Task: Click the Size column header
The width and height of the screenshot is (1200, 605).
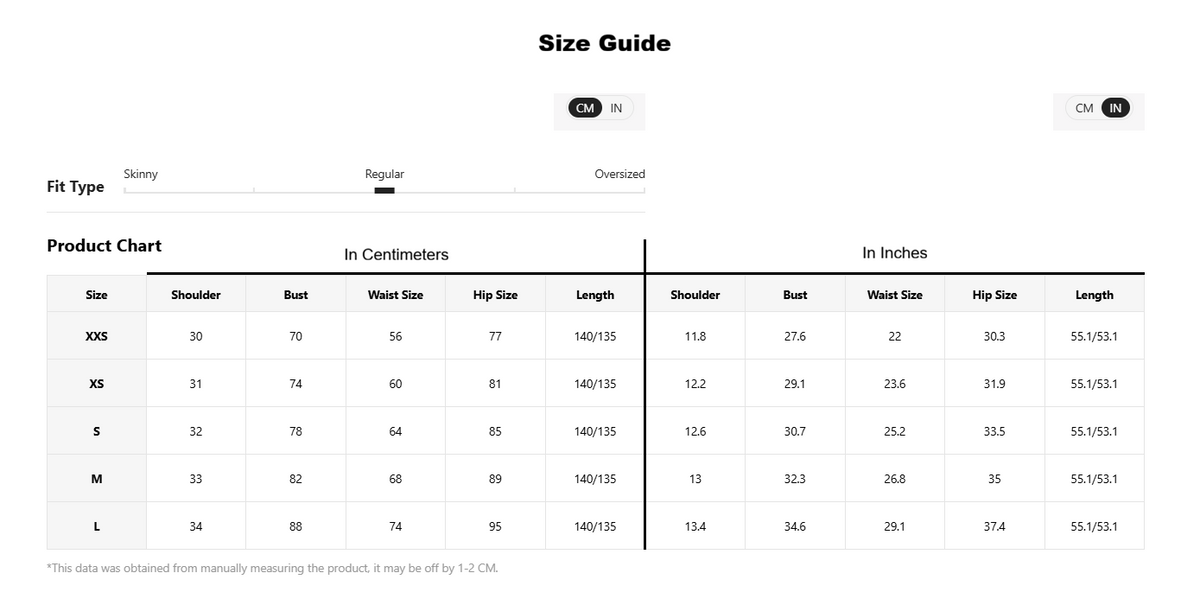Action: coord(97,295)
